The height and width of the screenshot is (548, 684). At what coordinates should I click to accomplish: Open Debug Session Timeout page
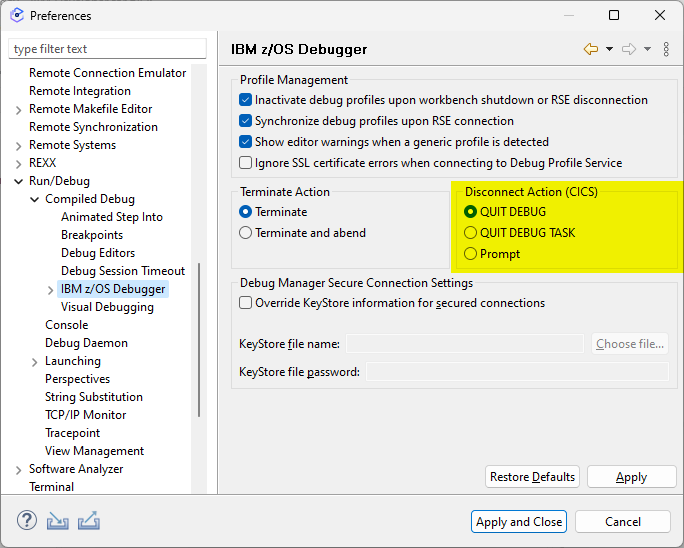tap(123, 271)
